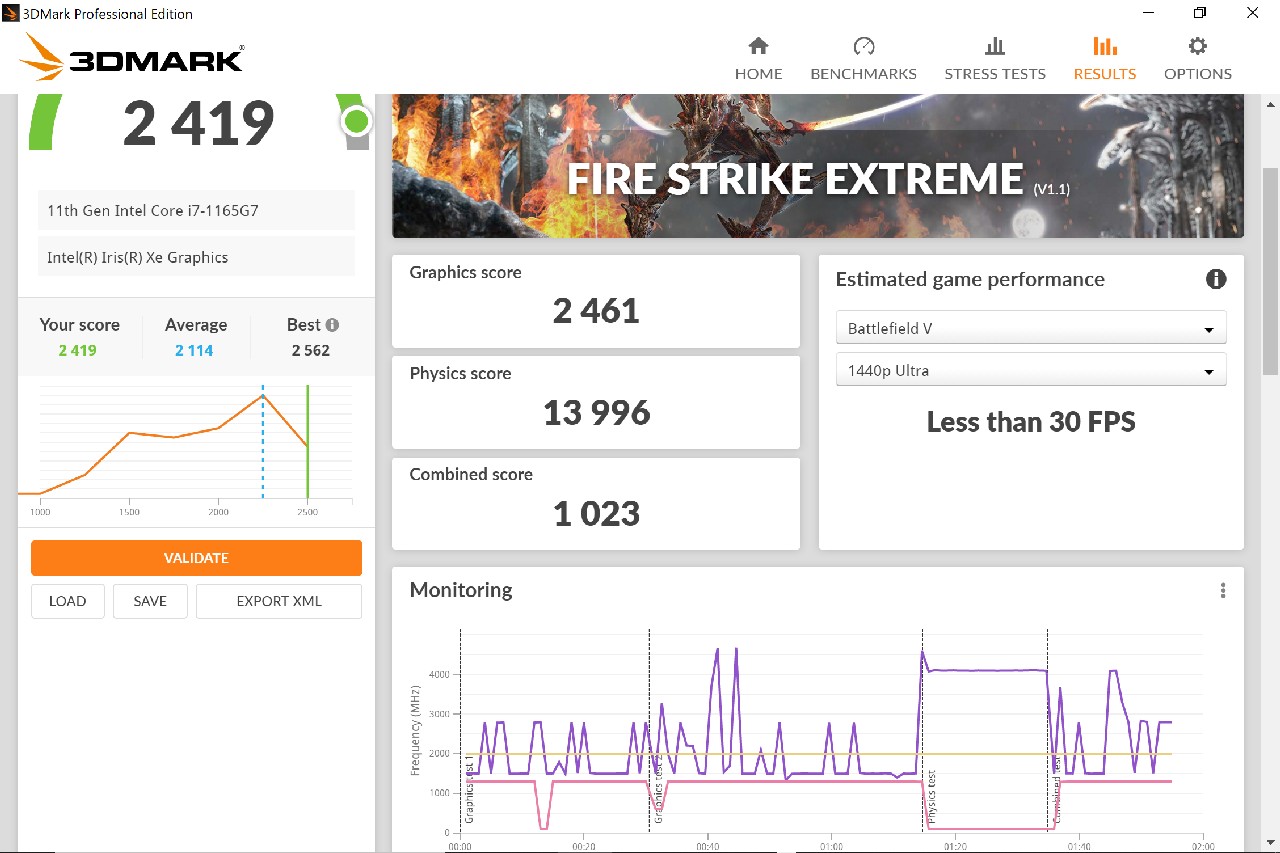The width and height of the screenshot is (1280, 853).
Task: Click the Intel(R) Iris(R) Xe Graphics text
Action: click(137, 257)
